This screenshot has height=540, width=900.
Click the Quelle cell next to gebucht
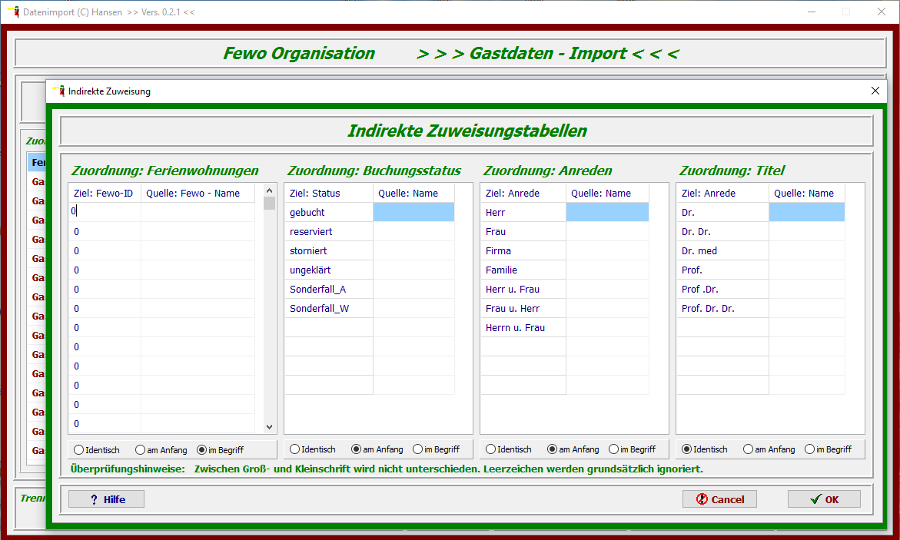(x=413, y=212)
